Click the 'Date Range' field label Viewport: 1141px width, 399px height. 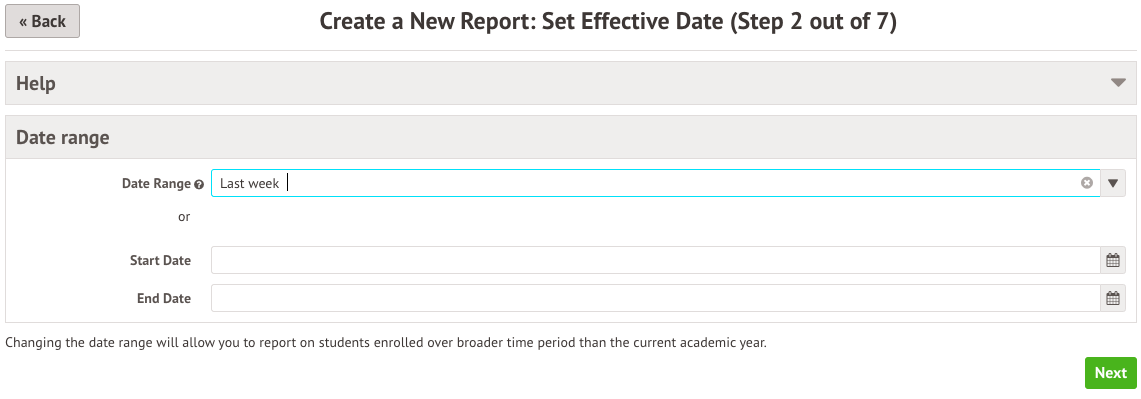[x=156, y=184]
